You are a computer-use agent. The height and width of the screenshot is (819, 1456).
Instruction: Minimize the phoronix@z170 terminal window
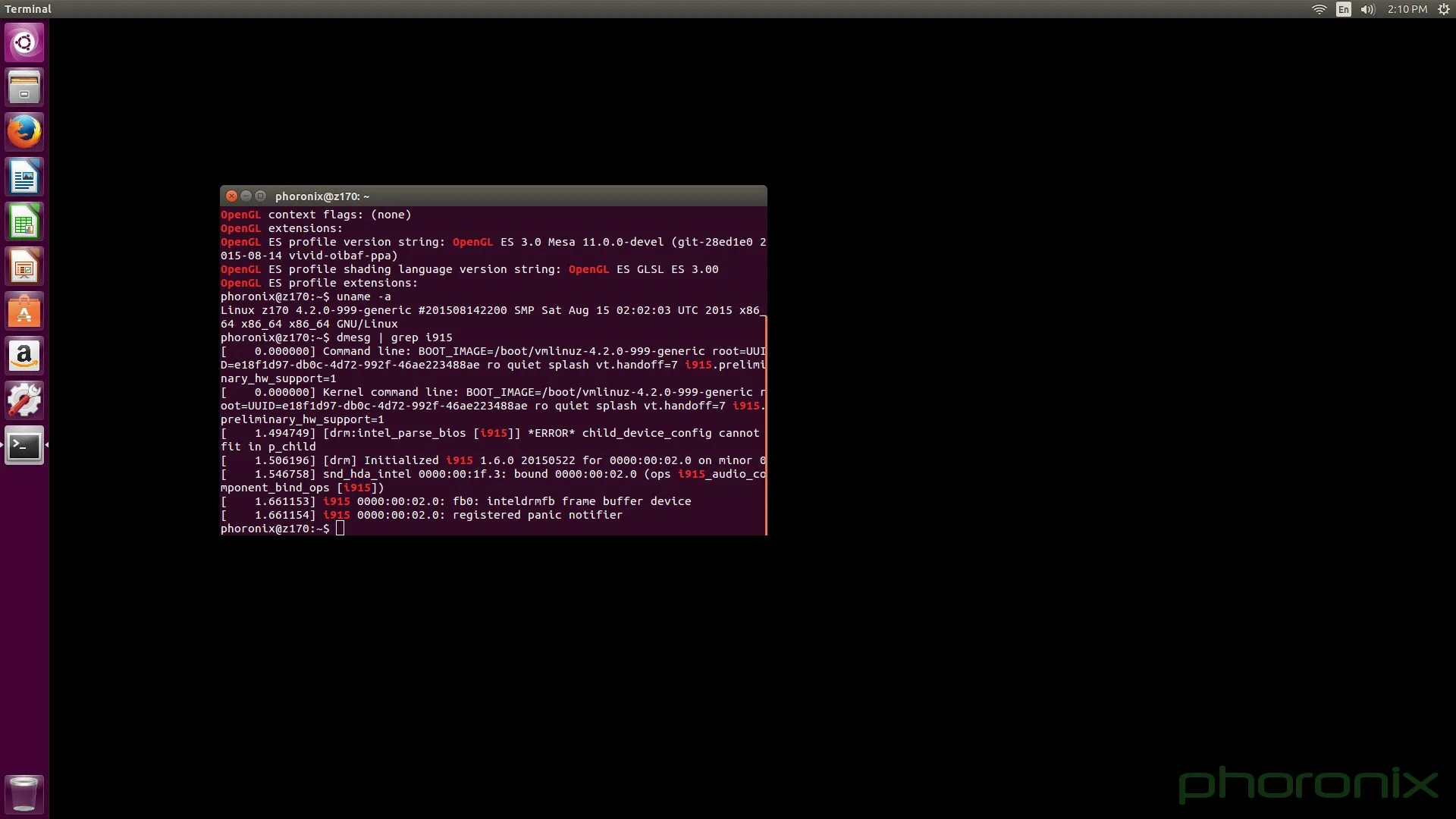(246, 196)
